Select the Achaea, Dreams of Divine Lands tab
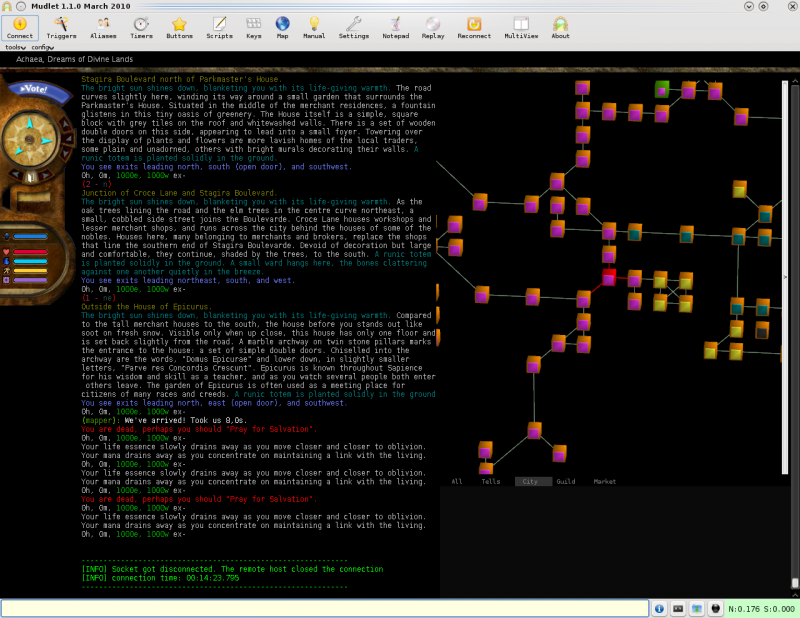Screen dimensions: 800x618 pos(74,59)
